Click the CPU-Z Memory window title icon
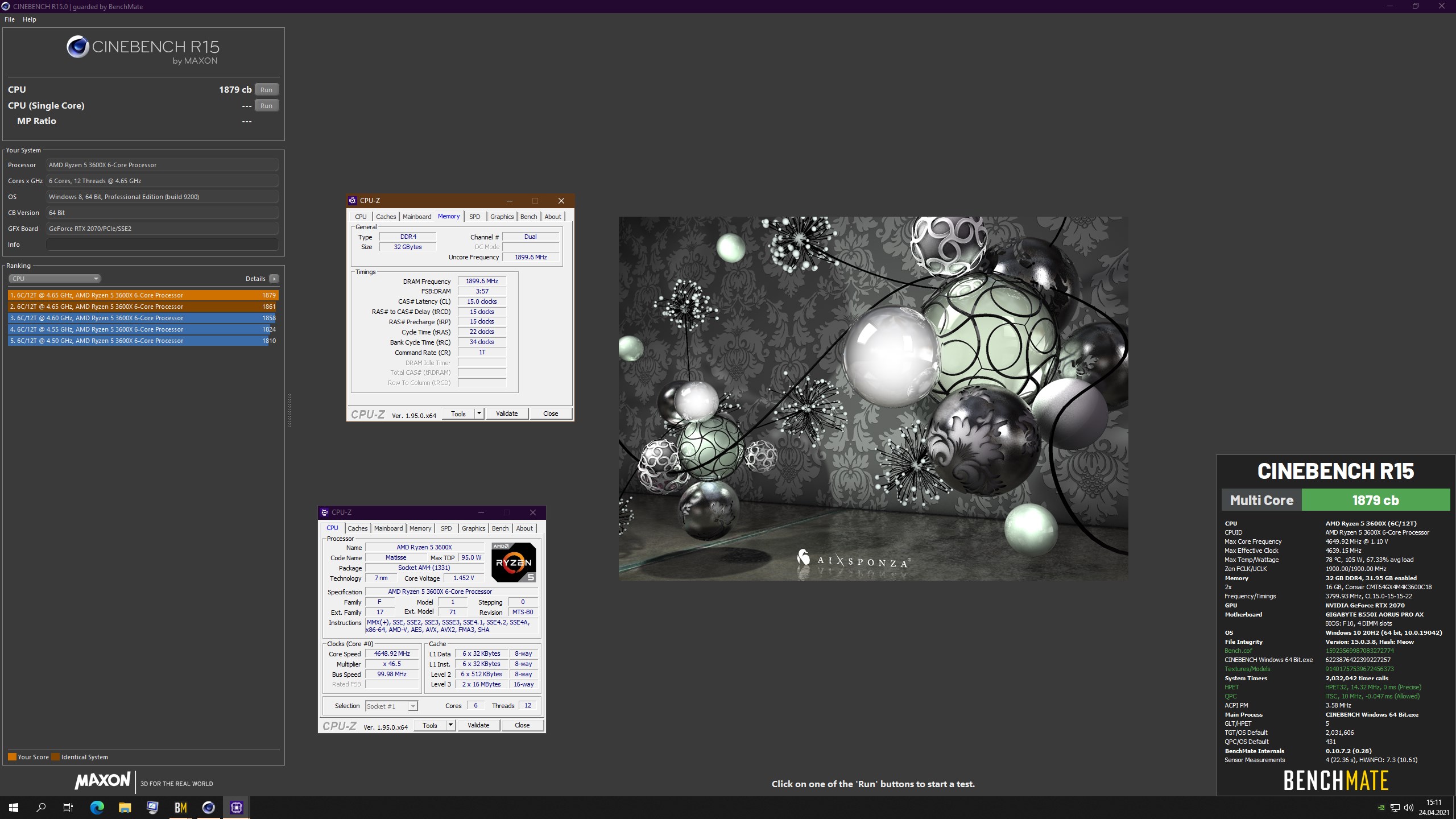This screenshot has width=1456, height=819. pyautogui.click(x=353, y=200)
